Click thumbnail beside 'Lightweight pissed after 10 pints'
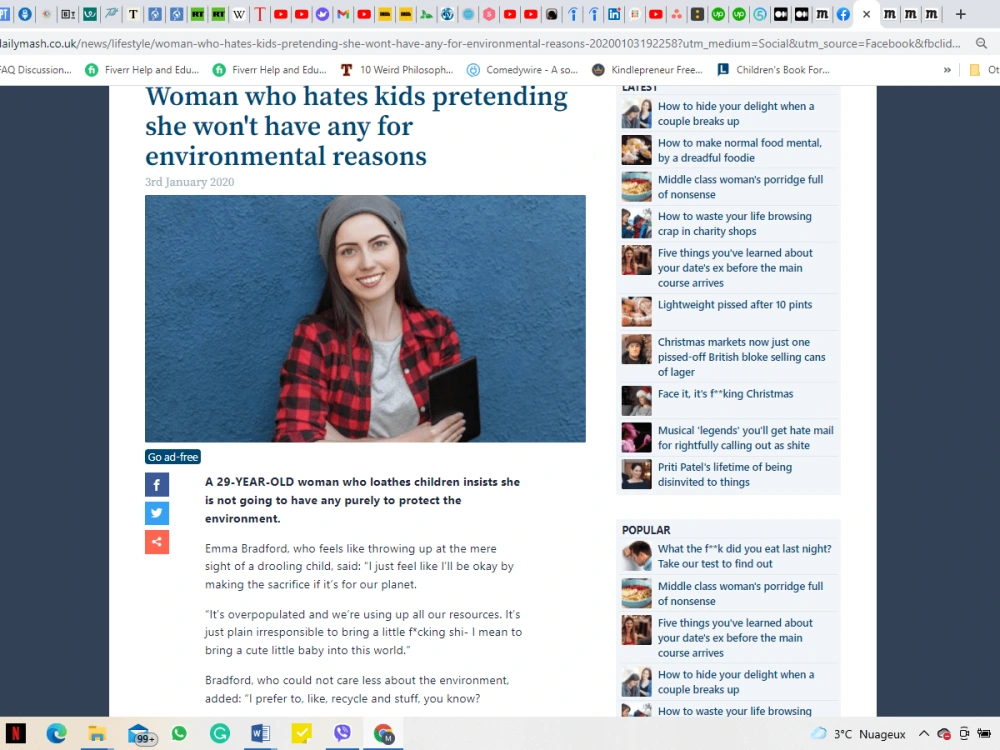The height and width of the screenshot is (750, 1000). pyautogui.click(x=636, y=312)
